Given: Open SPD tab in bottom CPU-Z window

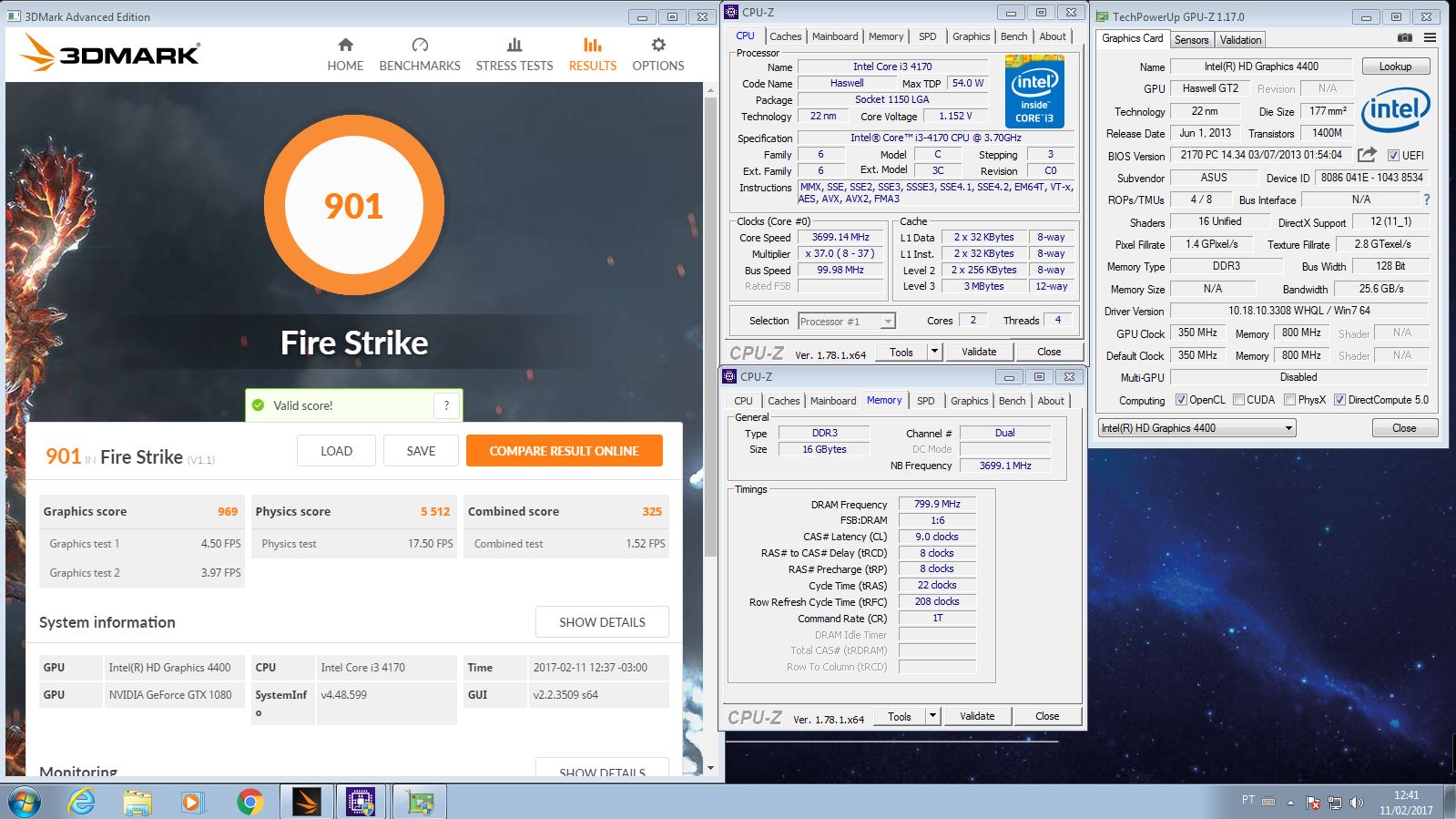Looking at the screenshot, I should pos(925,401).
